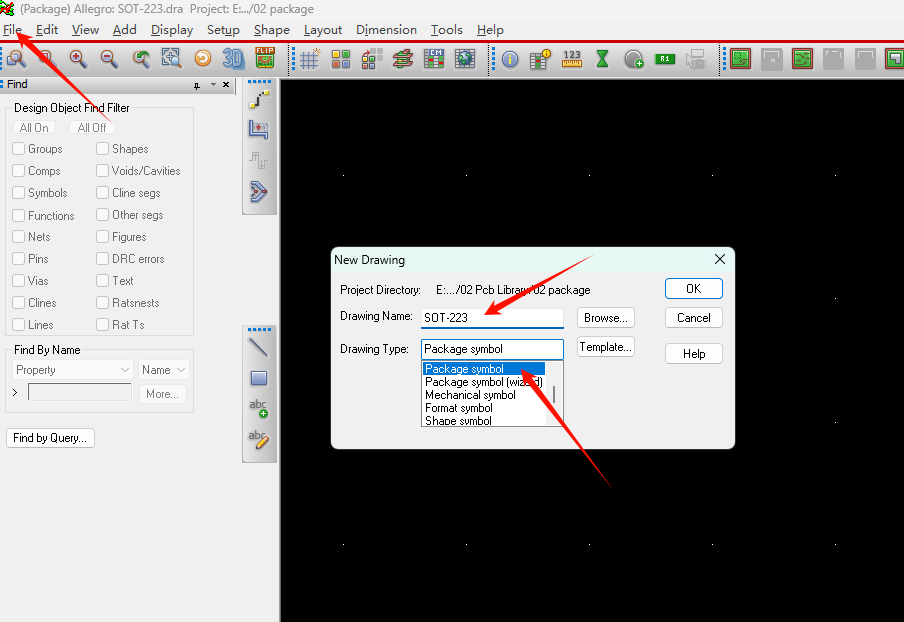Toggle the Groups checkbox

18,149
